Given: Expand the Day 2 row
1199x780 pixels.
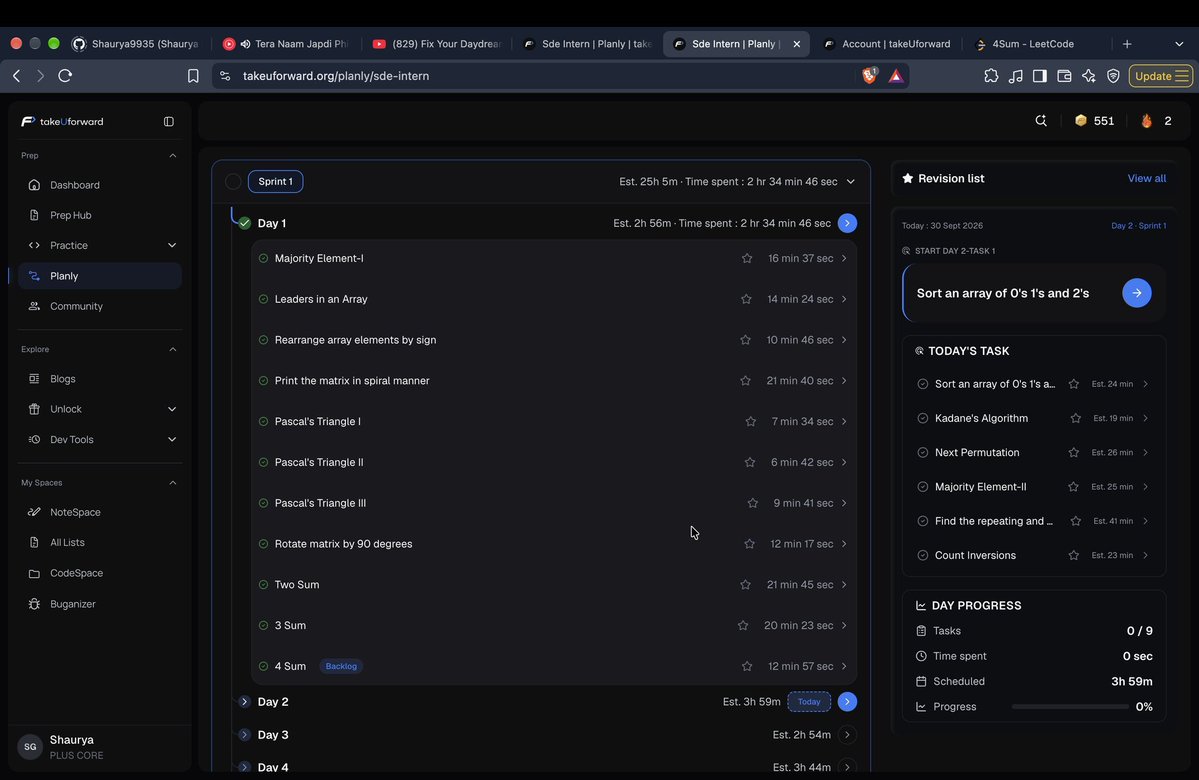Looking at the screenshot, I should pyautogui.click(x=245, y=702).
